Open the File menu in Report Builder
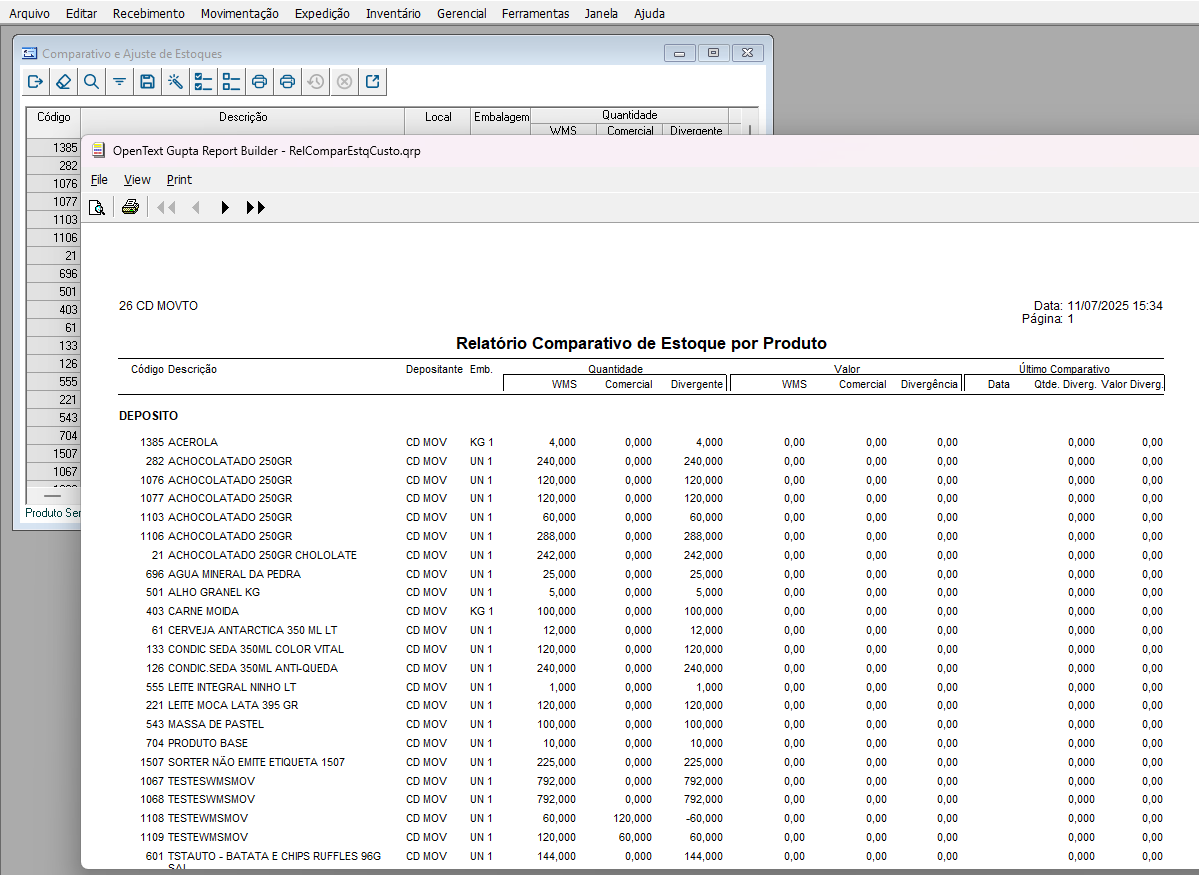Viewport: 1199px width, 875px height. tap(99, 180)
